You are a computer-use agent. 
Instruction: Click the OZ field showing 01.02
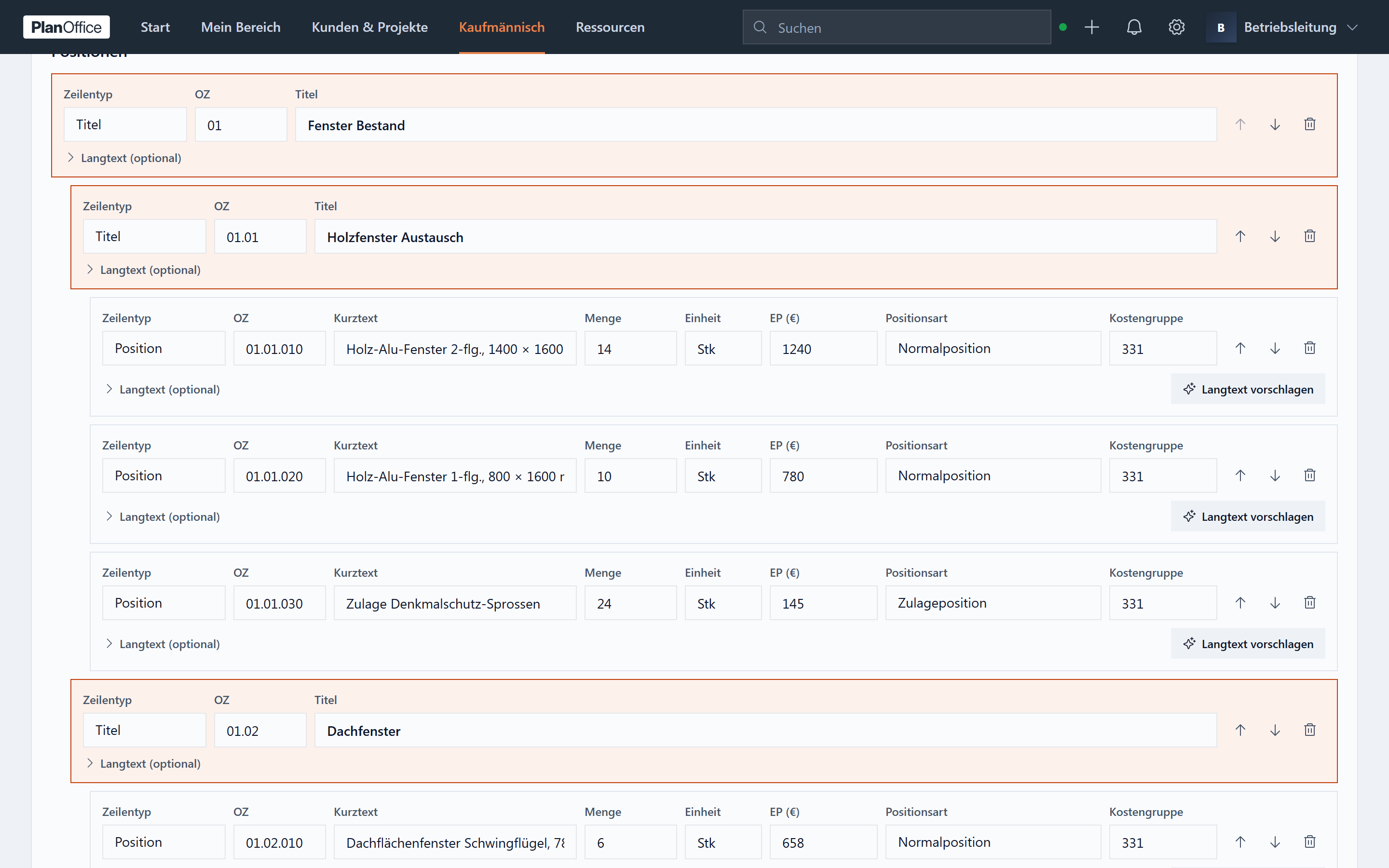[x=260, y=730]
